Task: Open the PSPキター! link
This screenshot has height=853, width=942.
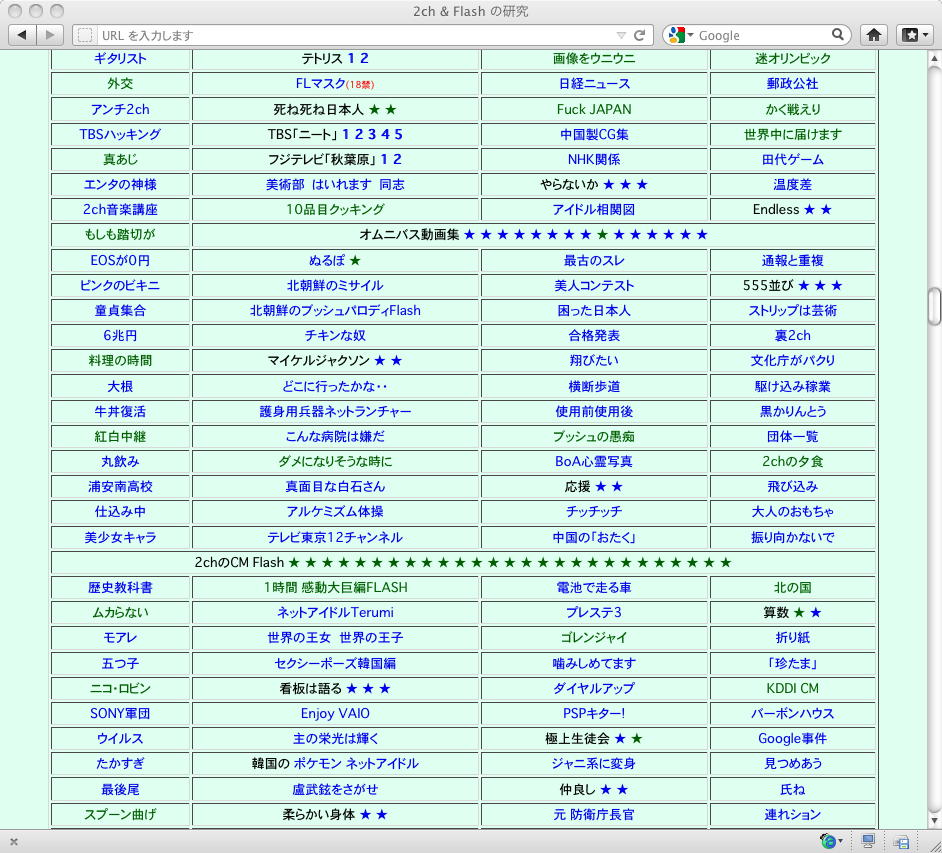Action: 594,714
